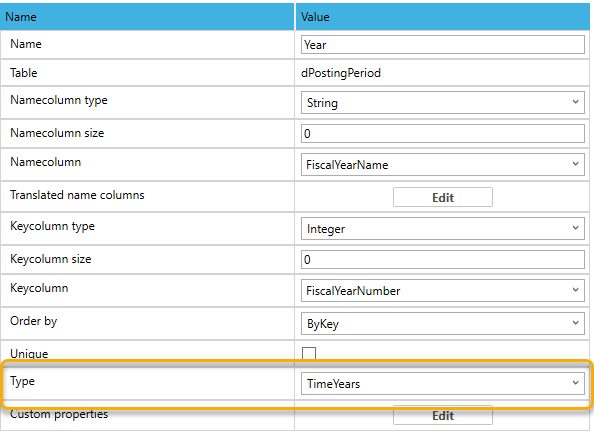This screenshot has width=594, height=433.
Task: Click the chevron arrow of ByKey dropdown
Action: [575, 323]
